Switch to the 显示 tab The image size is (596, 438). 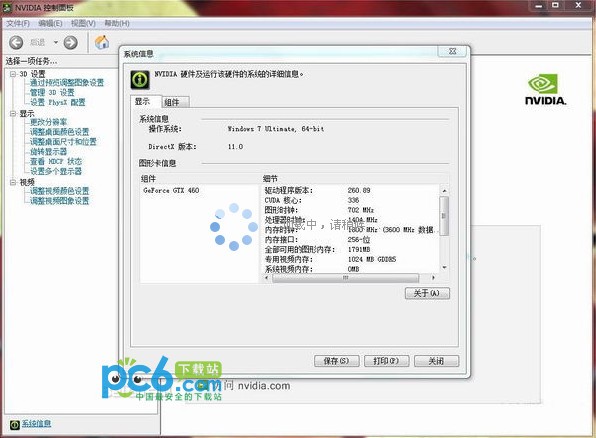(146, 102)
